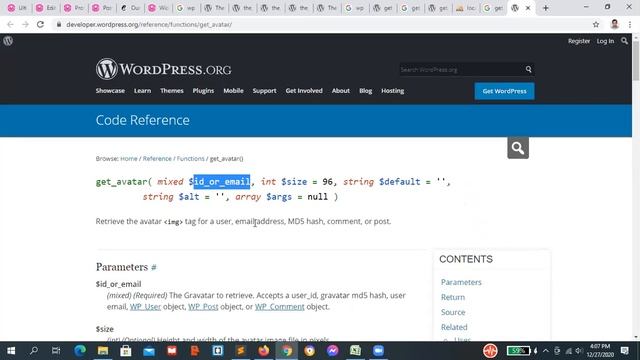This screenshot has height=360, width=640.
Task: Go to Functions in the breadcrumb
Action: 191,158
